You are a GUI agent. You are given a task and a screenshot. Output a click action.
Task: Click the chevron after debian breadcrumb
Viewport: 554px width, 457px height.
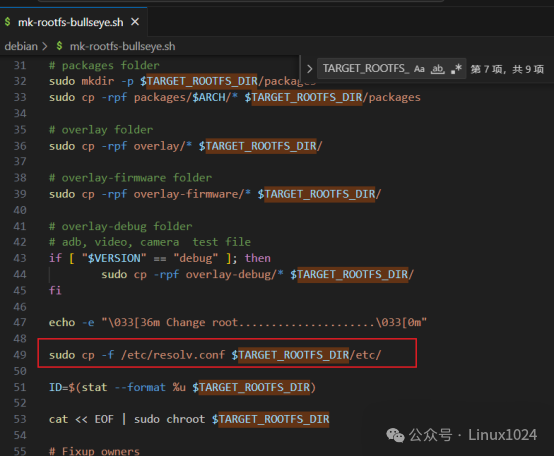point(45,46)
